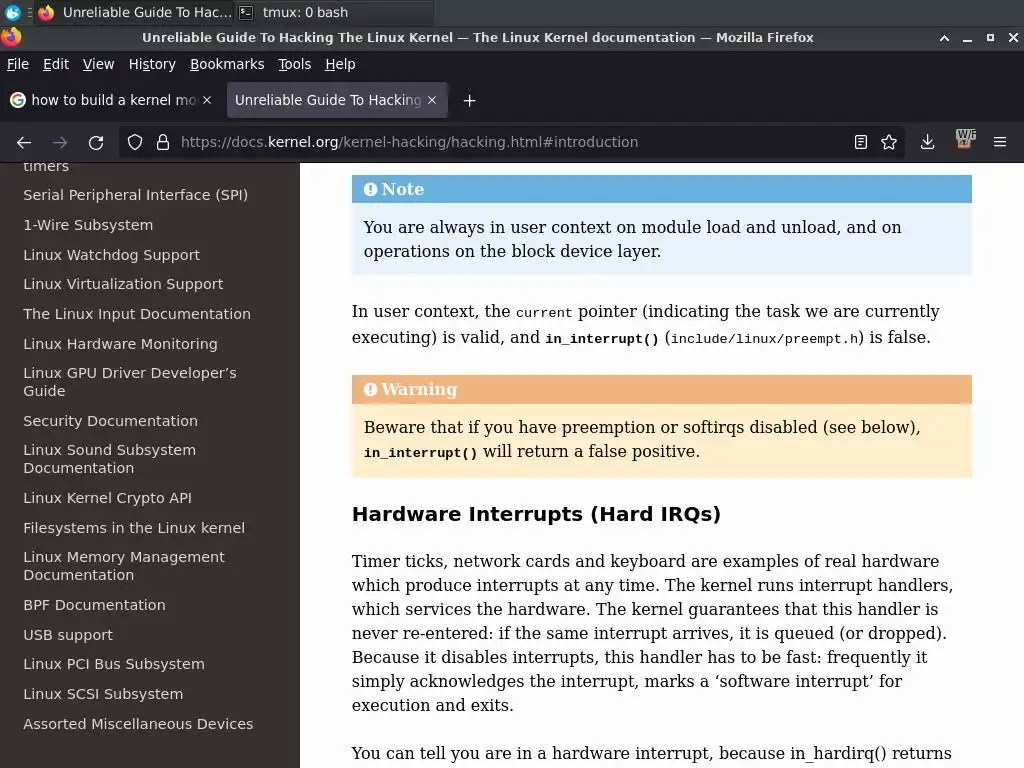Close the Unreliable Guide To Hacking tab
The height and width of the screenshot is (768, 1024).
tap(432, 100)
